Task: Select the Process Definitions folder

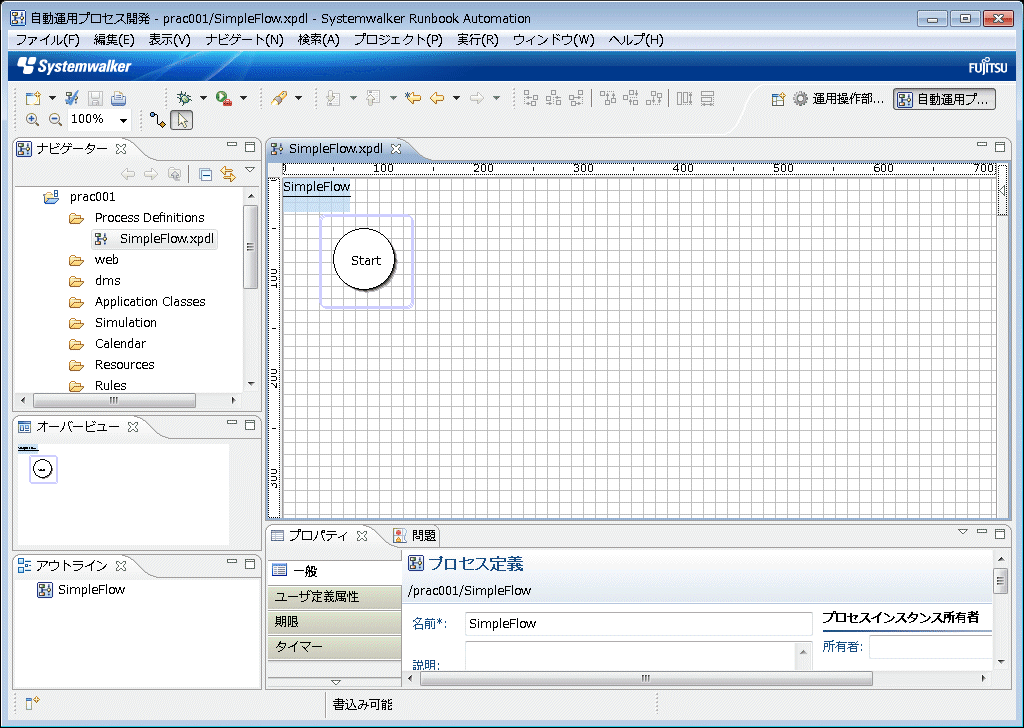Action: (149, 218)
